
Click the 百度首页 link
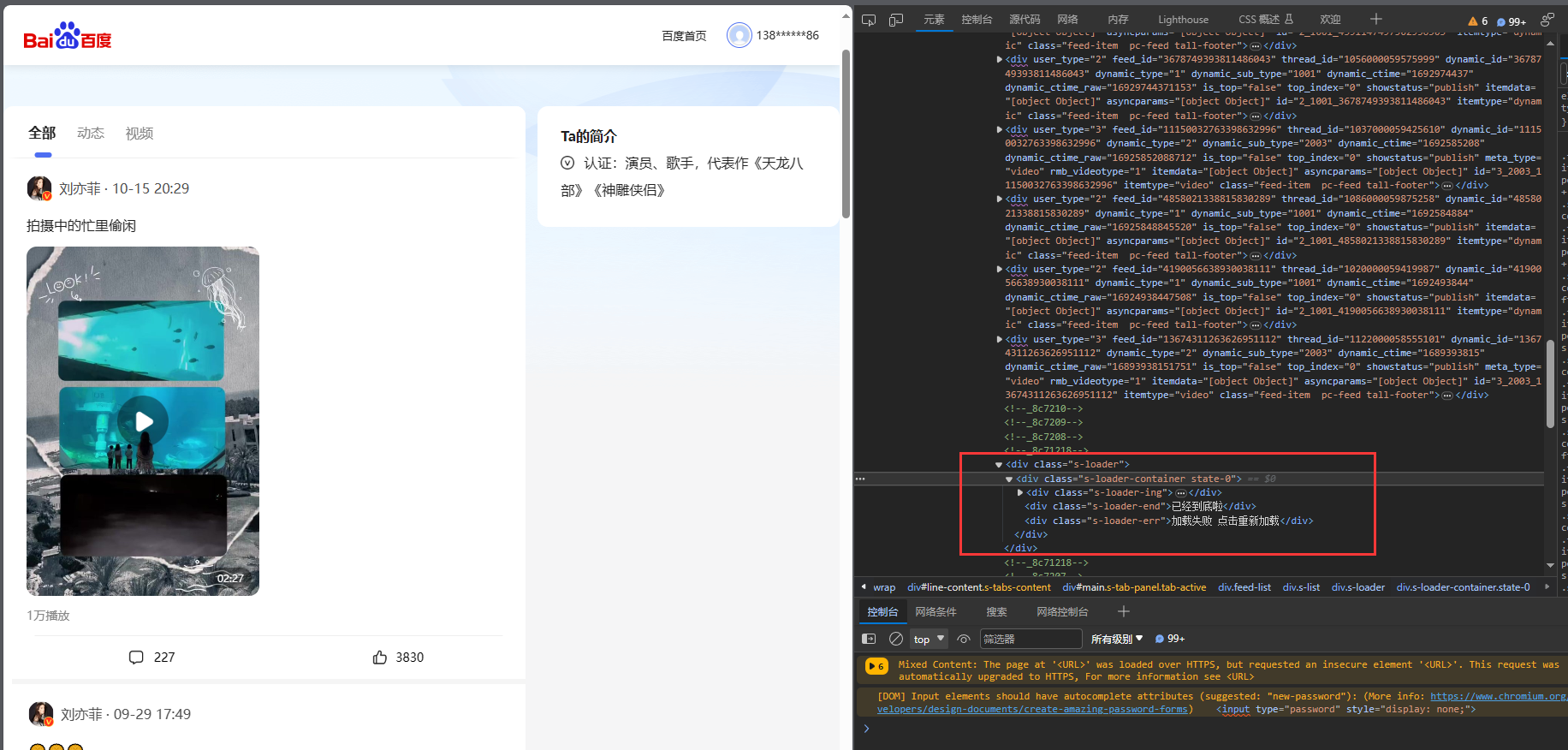pyautogui.click(x=684, y=36)
